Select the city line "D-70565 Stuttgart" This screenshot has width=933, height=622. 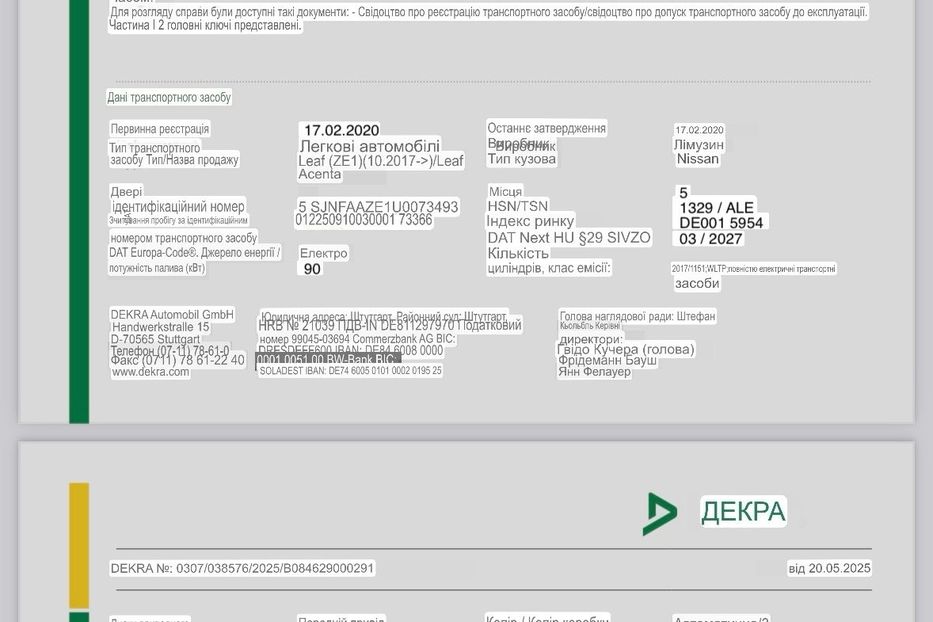point(155,339)
